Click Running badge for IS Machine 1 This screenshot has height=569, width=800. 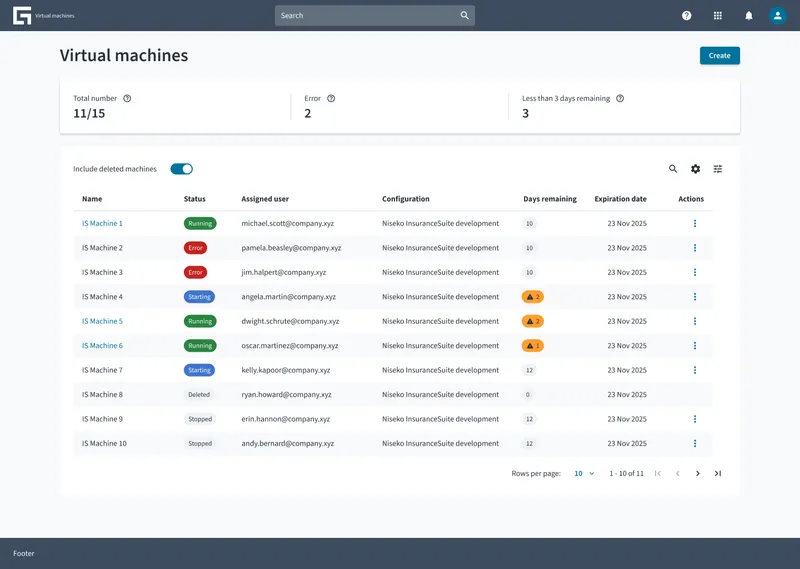[200, 224]
